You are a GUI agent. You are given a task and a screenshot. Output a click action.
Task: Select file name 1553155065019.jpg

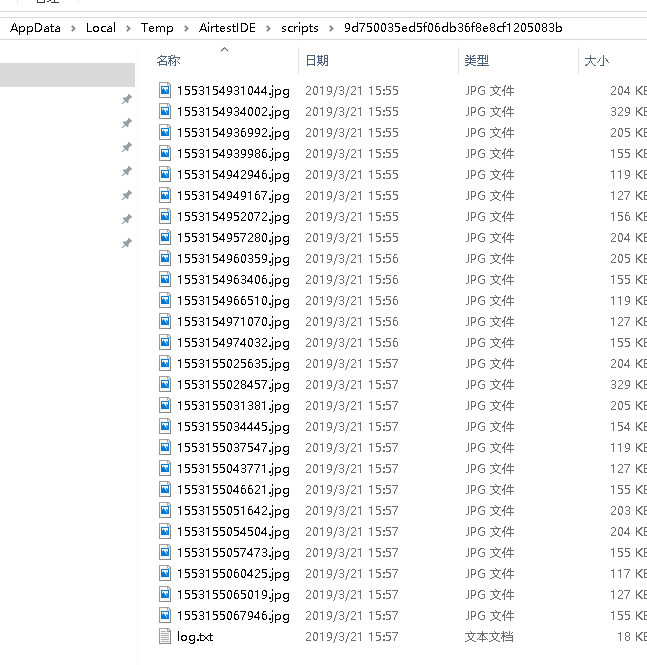233,595
